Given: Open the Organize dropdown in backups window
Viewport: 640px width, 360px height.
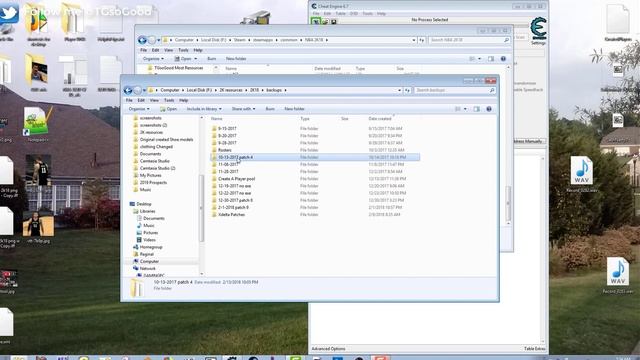Looking at the screenshot, I should 139,109.
